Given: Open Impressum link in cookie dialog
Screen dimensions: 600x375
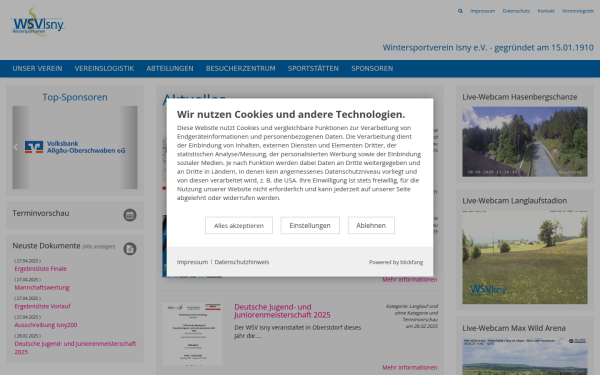Looking at the screenshot, I should pyautogui.click(x=192, y=262).
